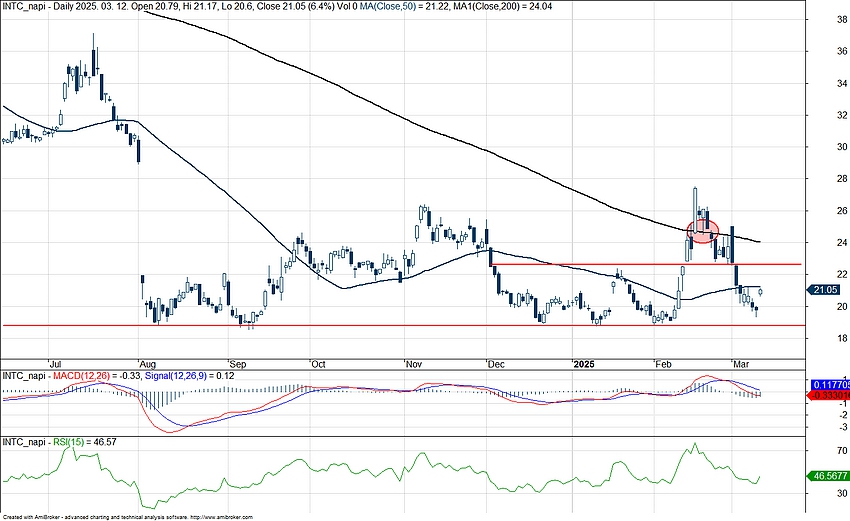Click the 70 label on RSI axis
Screen dimensions: 850x521
pyautogui.click(x=842, y=451)
